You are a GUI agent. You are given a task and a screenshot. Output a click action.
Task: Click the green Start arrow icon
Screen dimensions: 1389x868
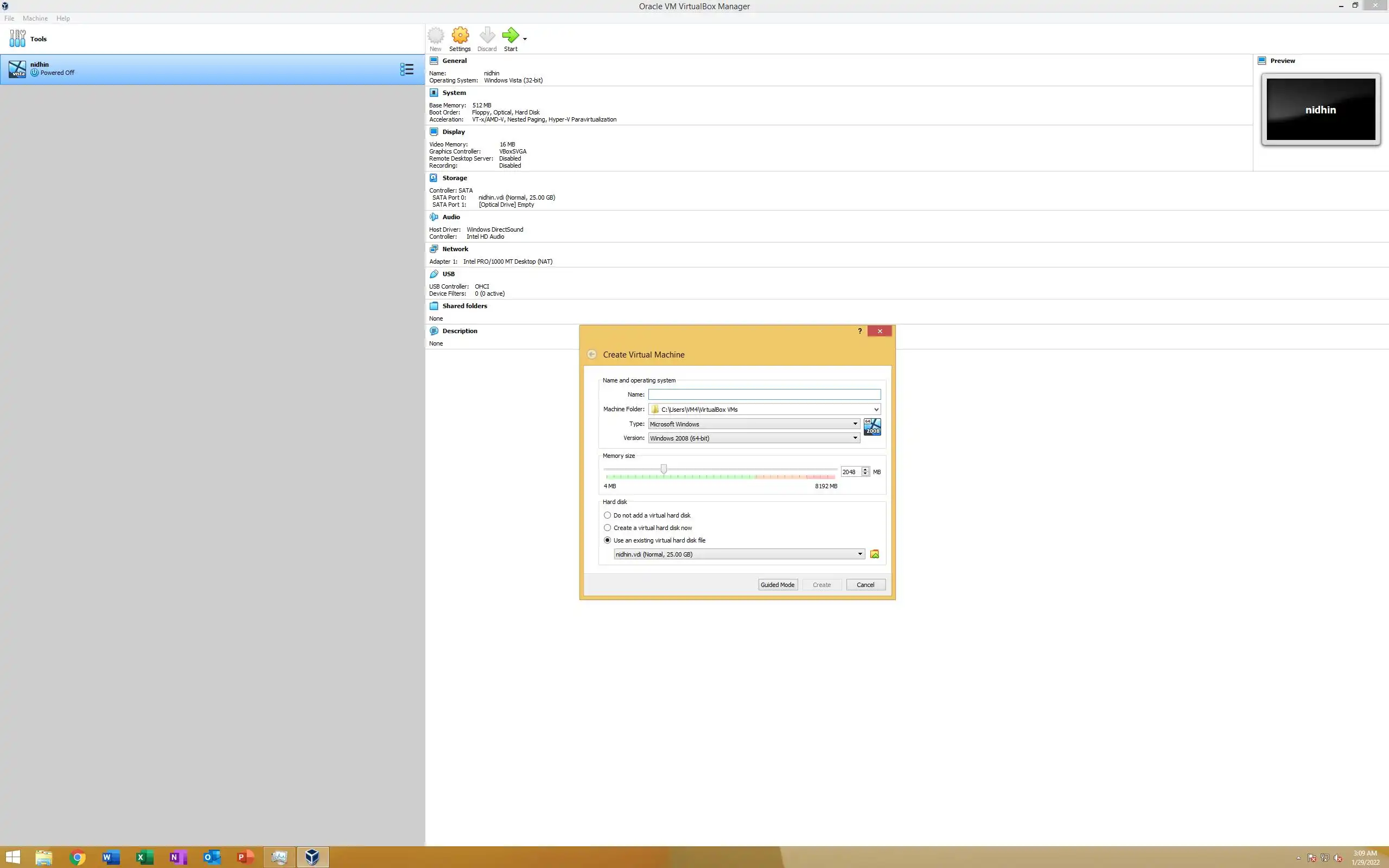[x=509, y=36]
